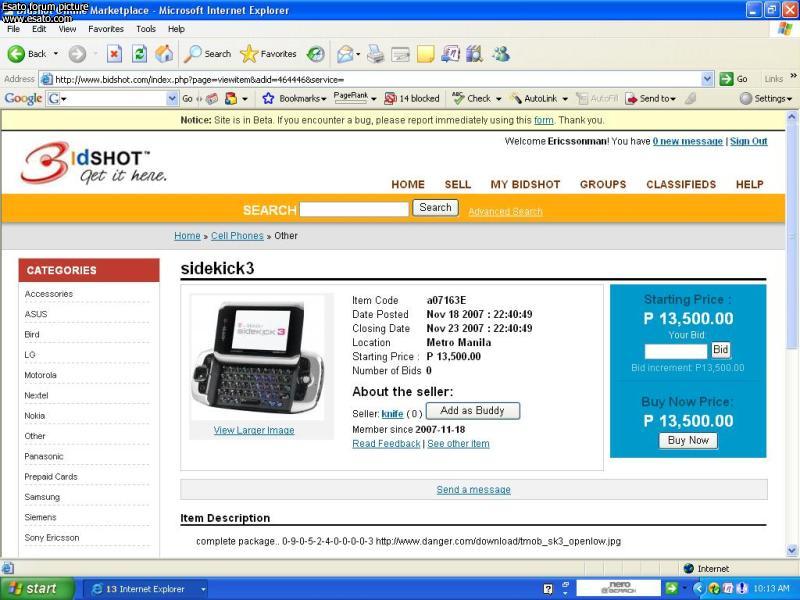Click the Google toolbar logo
Viewport: 800px width, 600px height.
(x=23, y=98)
